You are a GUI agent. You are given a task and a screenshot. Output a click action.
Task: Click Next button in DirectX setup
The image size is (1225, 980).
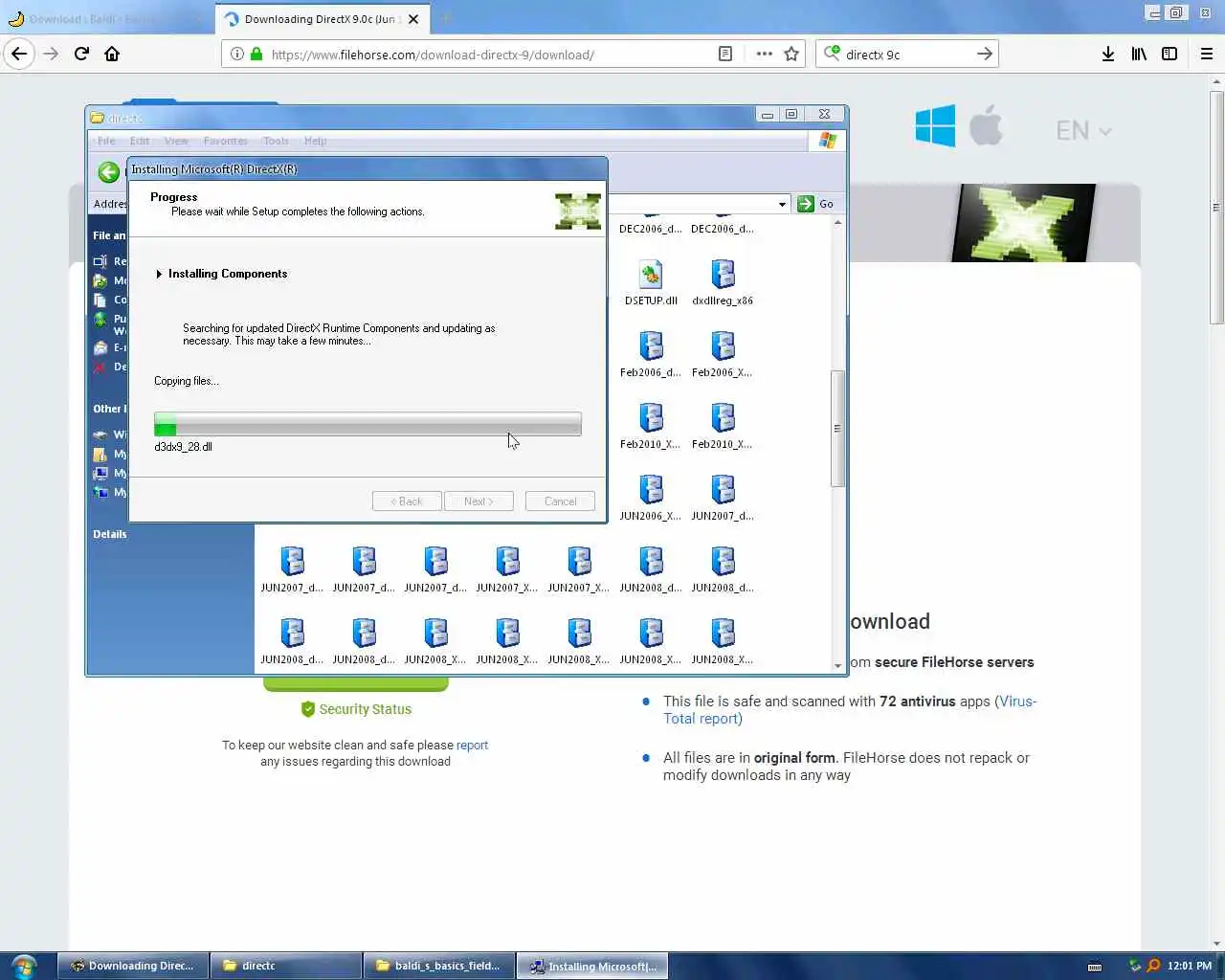479,501
